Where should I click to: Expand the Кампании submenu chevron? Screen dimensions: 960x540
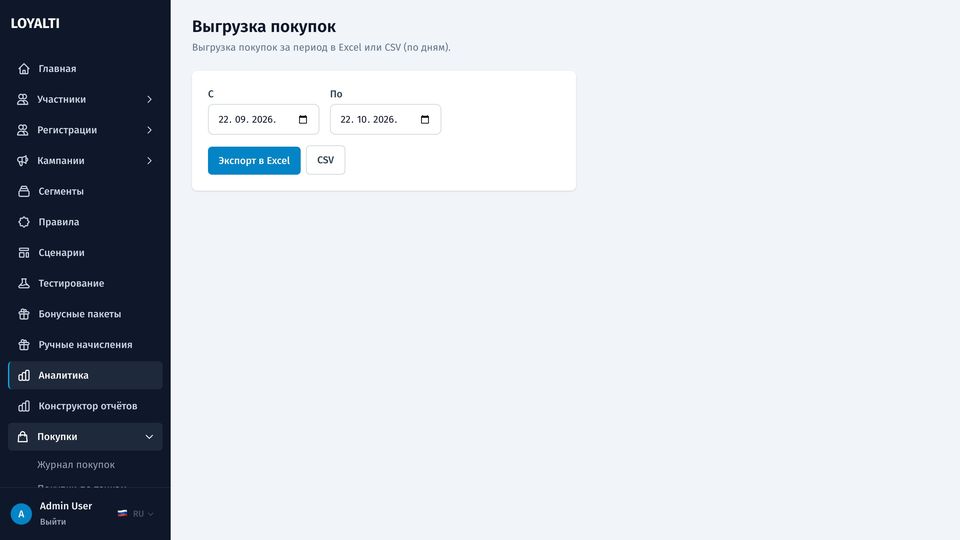[149, 160]
